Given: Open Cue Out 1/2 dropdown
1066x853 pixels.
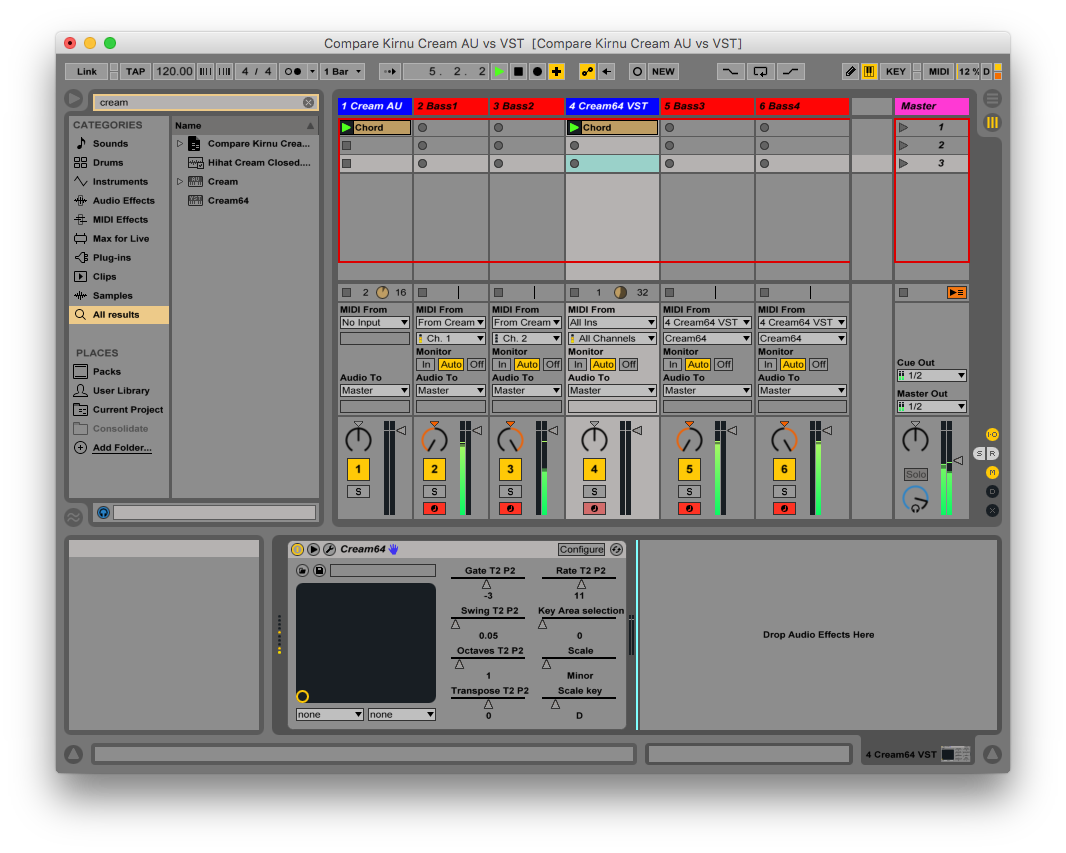Looking at the screenshot, I should tap(931, 375).
